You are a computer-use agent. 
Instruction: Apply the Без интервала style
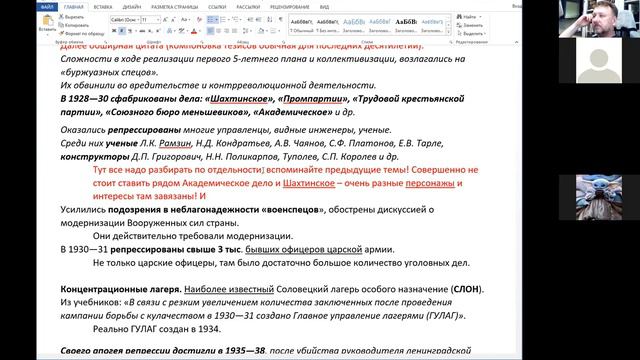coord(327,25)
